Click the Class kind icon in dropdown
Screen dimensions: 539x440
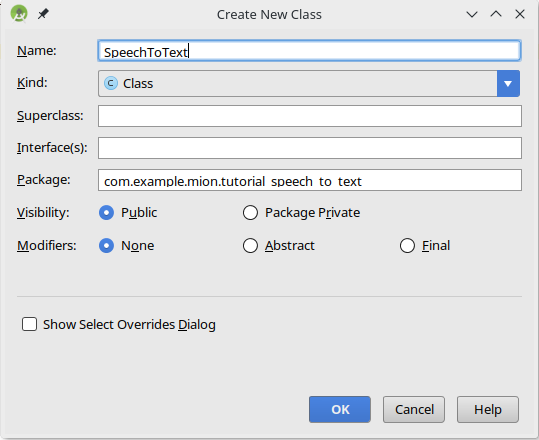[x=111, y=84]
